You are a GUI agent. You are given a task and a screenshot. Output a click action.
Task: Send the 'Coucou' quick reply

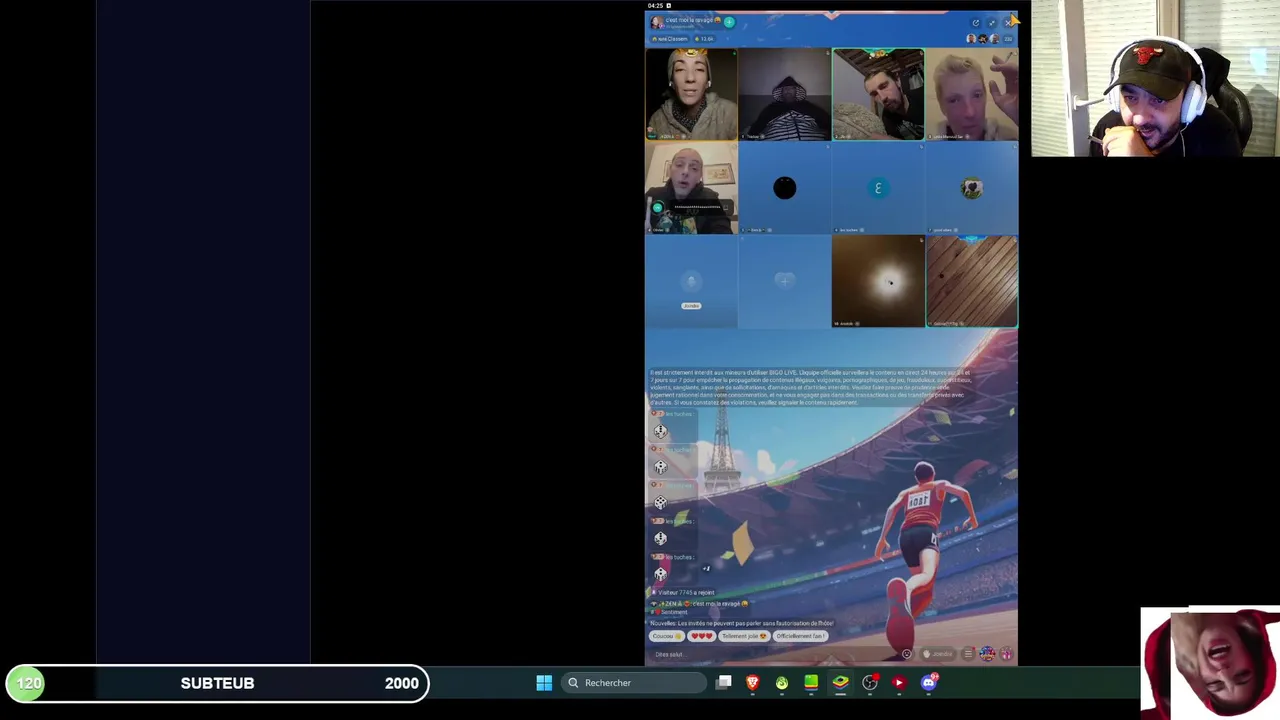(x=666, y=636)
